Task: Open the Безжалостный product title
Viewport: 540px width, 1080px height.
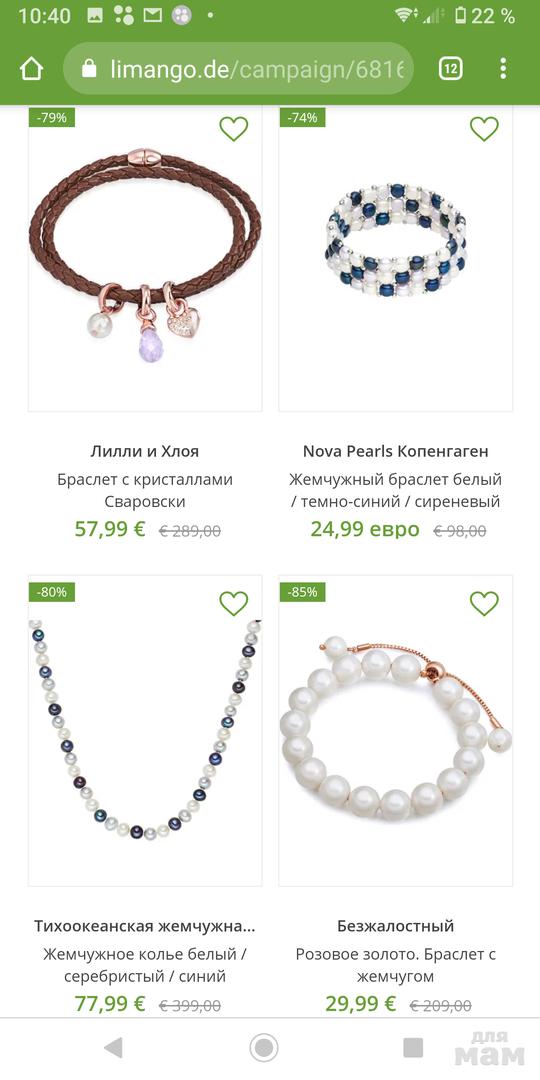Action: point(395,926)
